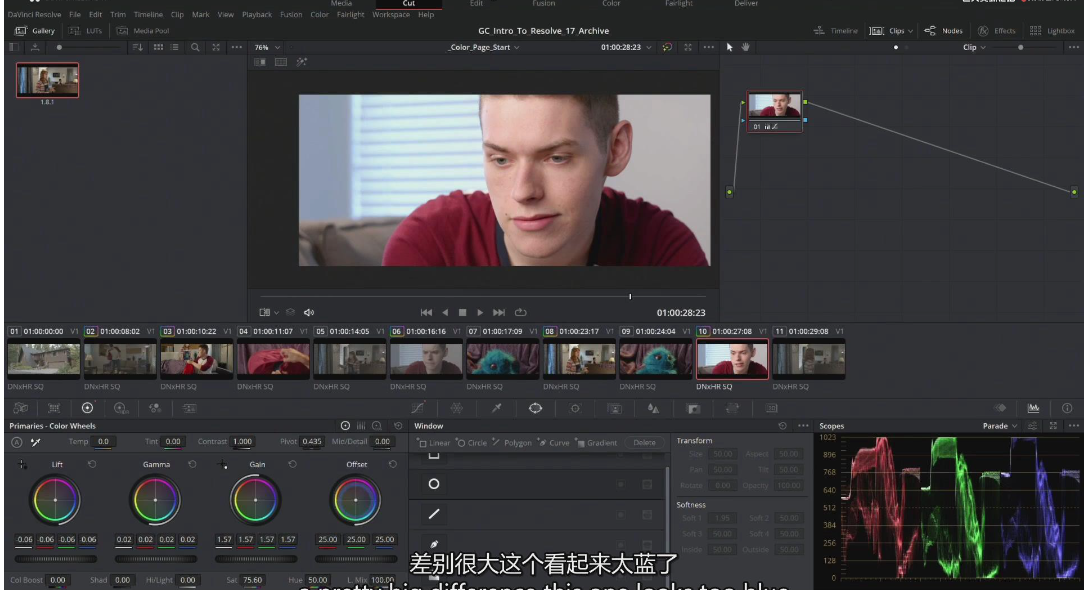Image resolution: width=1090 pixels, height=590 pixels.
Task: Expand the Parade scope type dropdown
Action: (999, 426)
